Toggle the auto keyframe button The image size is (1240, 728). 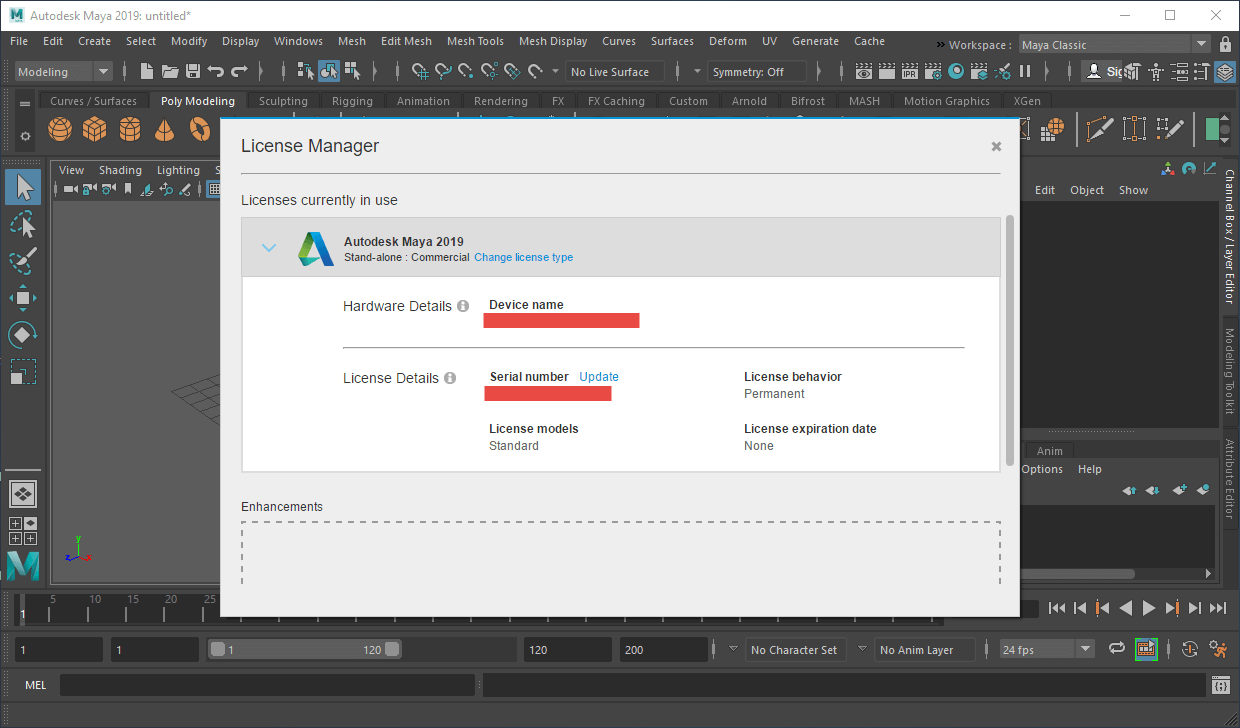click(x=1190, y=649)
